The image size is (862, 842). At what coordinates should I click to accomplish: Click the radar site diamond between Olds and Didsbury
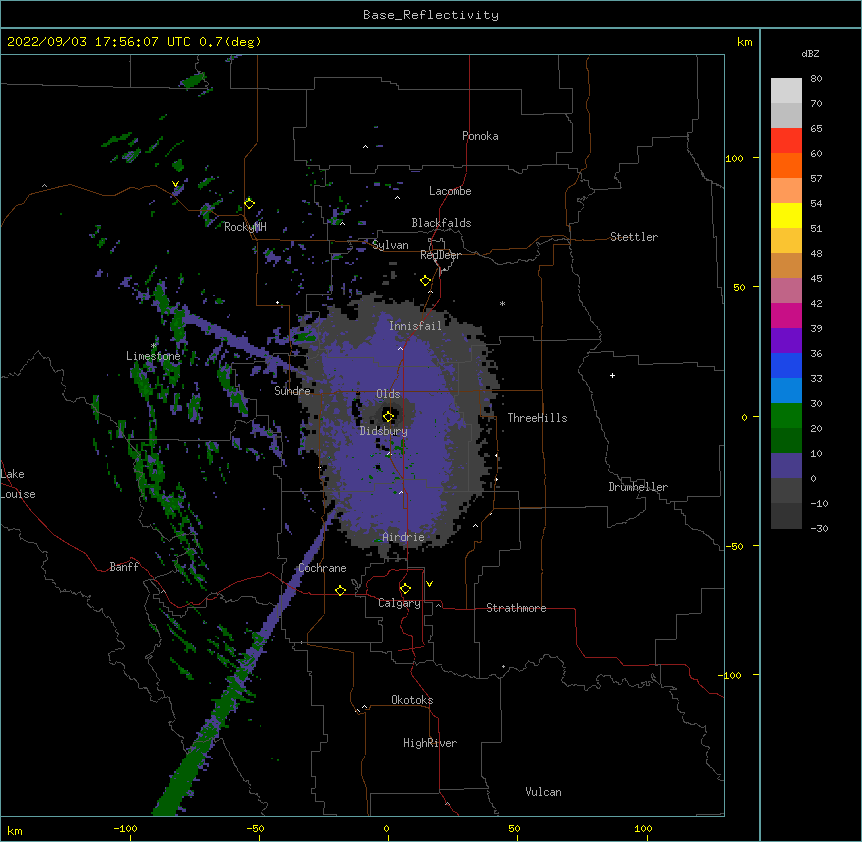pyautogui.click(x=389, y=416)
